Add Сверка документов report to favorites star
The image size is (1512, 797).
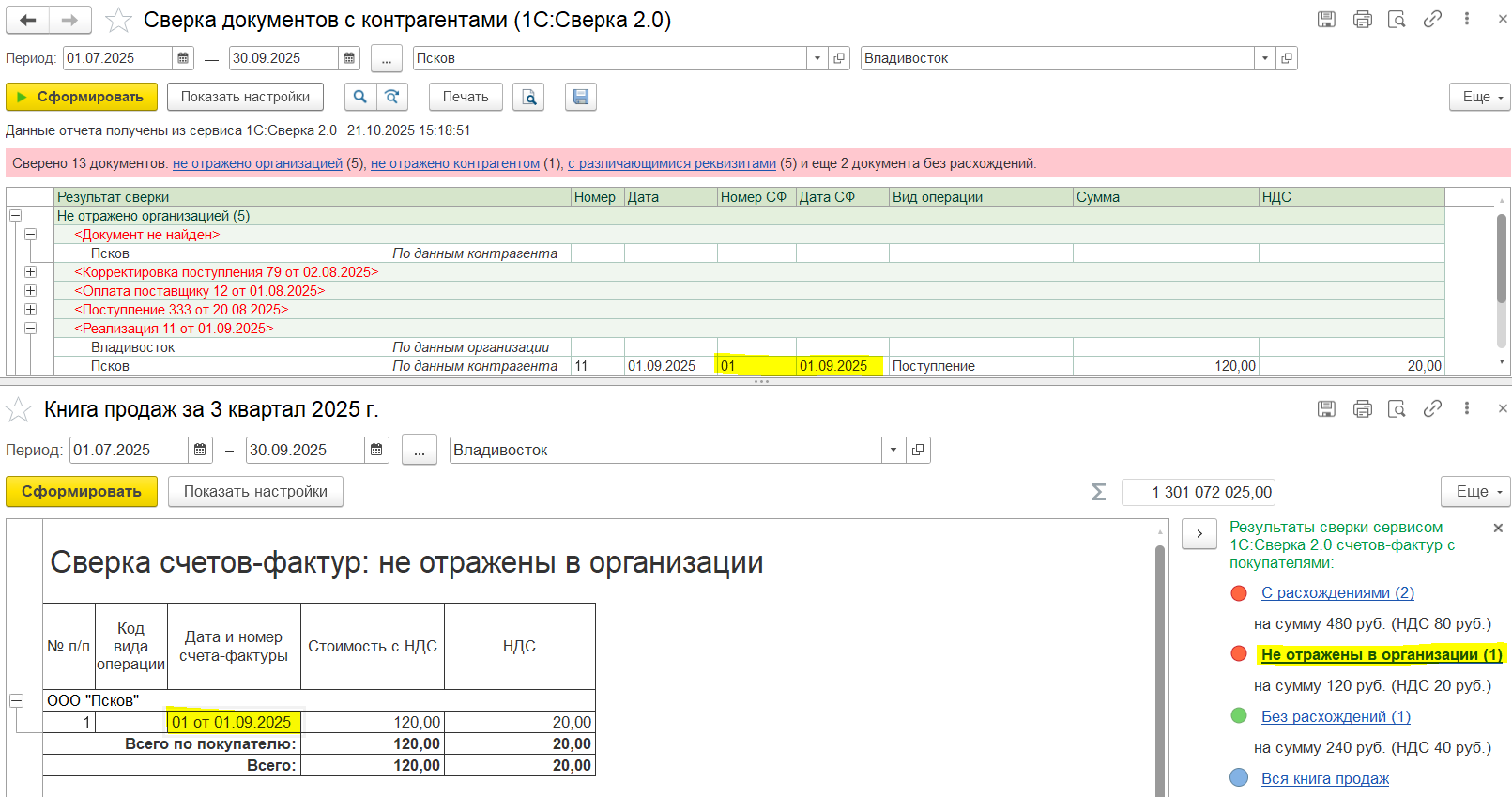point(118,20)
